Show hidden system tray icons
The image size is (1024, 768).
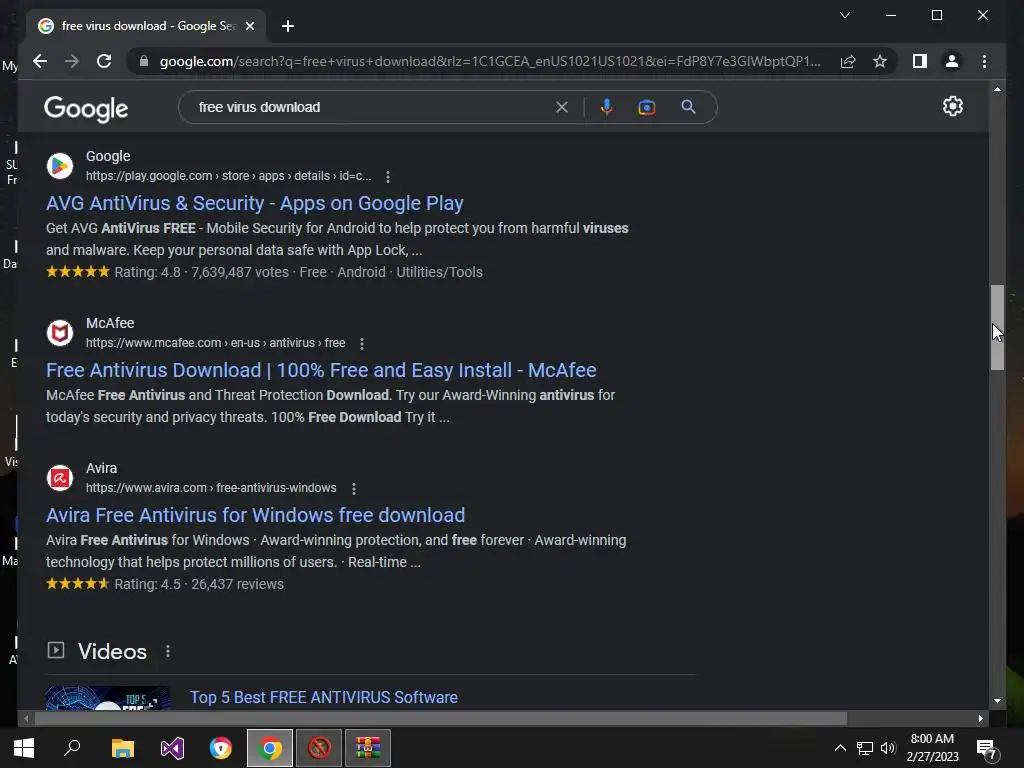coord(840,748)
